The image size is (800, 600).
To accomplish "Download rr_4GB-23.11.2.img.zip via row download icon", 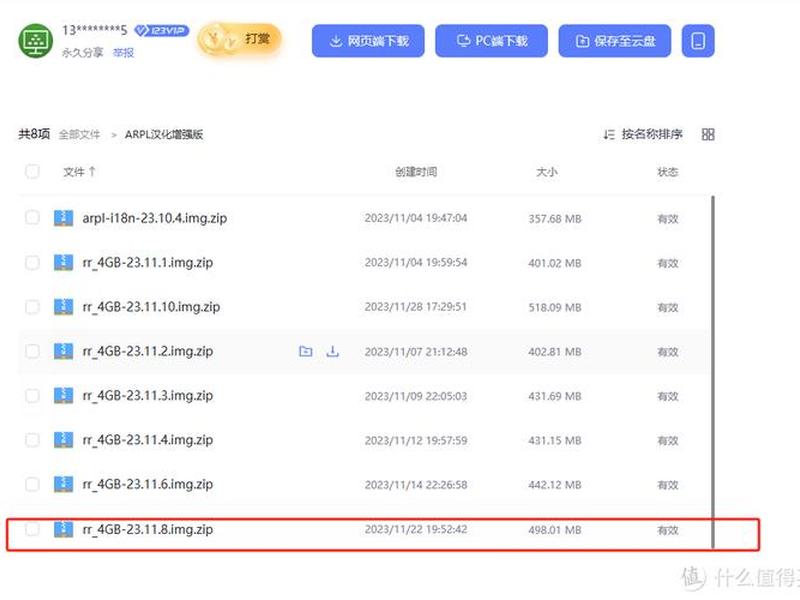I will point(332,351).
